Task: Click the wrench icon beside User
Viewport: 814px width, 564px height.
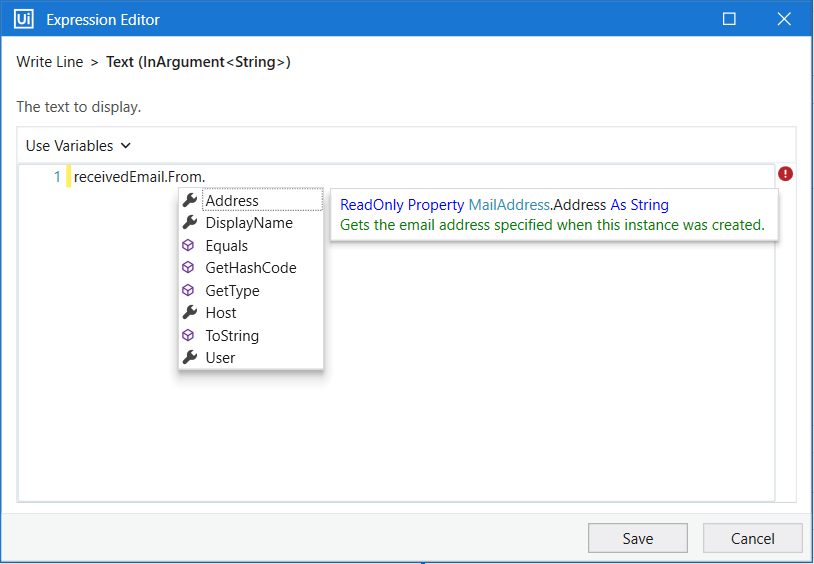Action: point(190,357)
